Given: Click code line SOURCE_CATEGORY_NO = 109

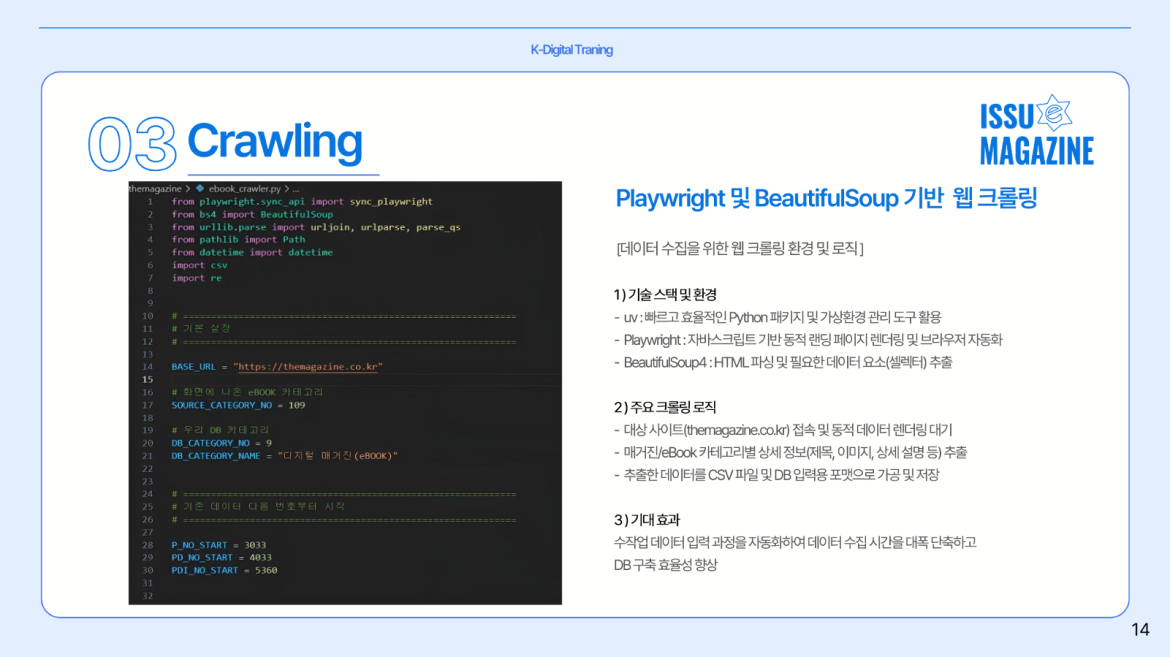Looking at the screenshot, I should point(238,405).
